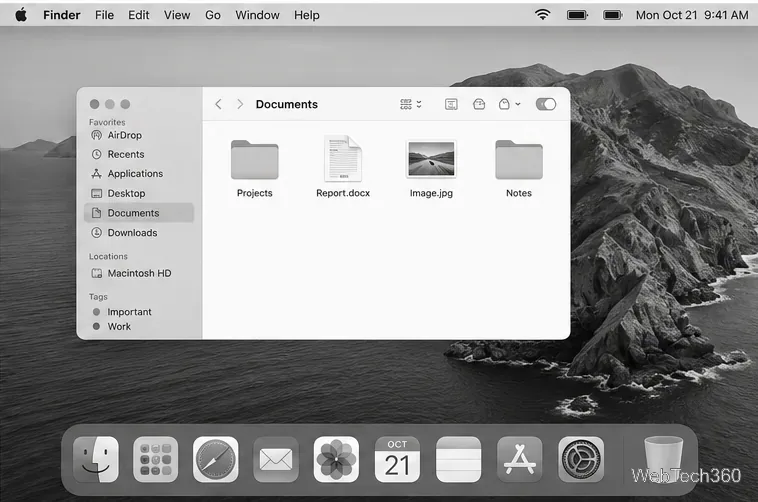Open the view options grid dropdown
This screenshot has height=502, width=758.
411,104
